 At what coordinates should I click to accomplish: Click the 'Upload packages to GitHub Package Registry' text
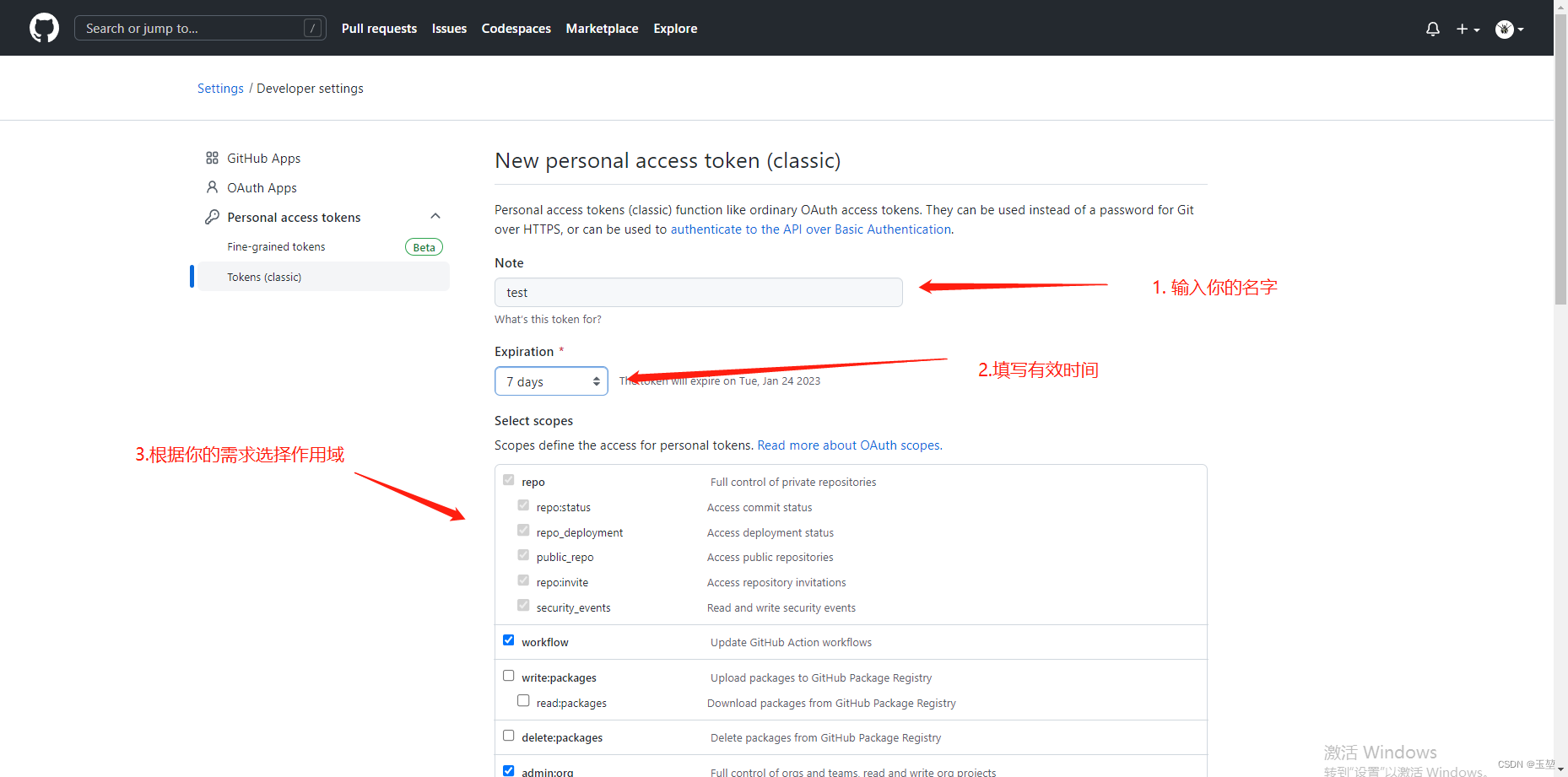click(821, 678)
